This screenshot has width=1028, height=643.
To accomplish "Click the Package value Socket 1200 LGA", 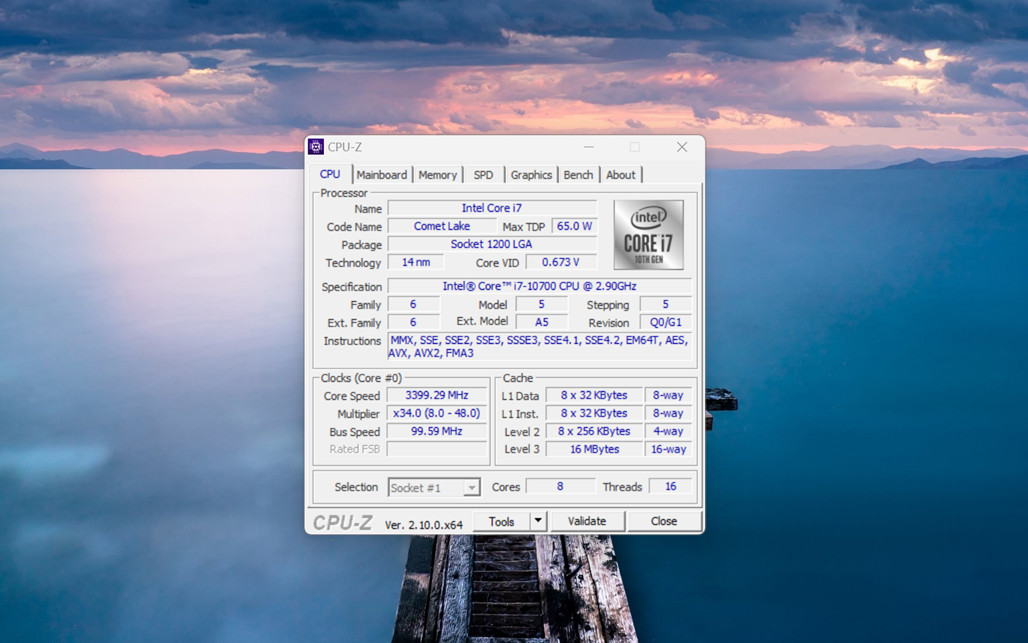I will 492,244.
